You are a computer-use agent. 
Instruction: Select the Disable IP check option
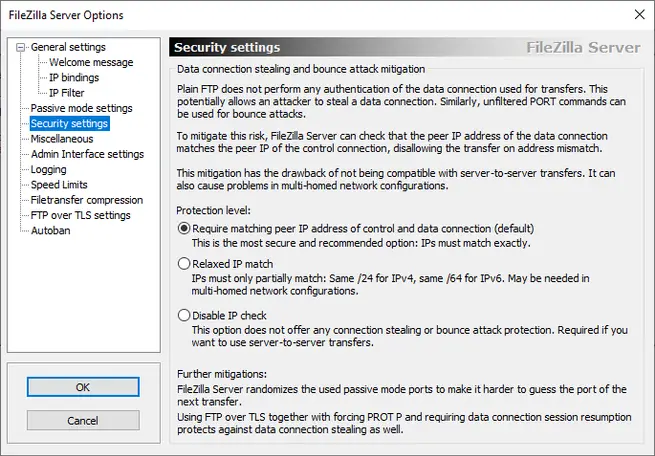click(x=183, y=315)
